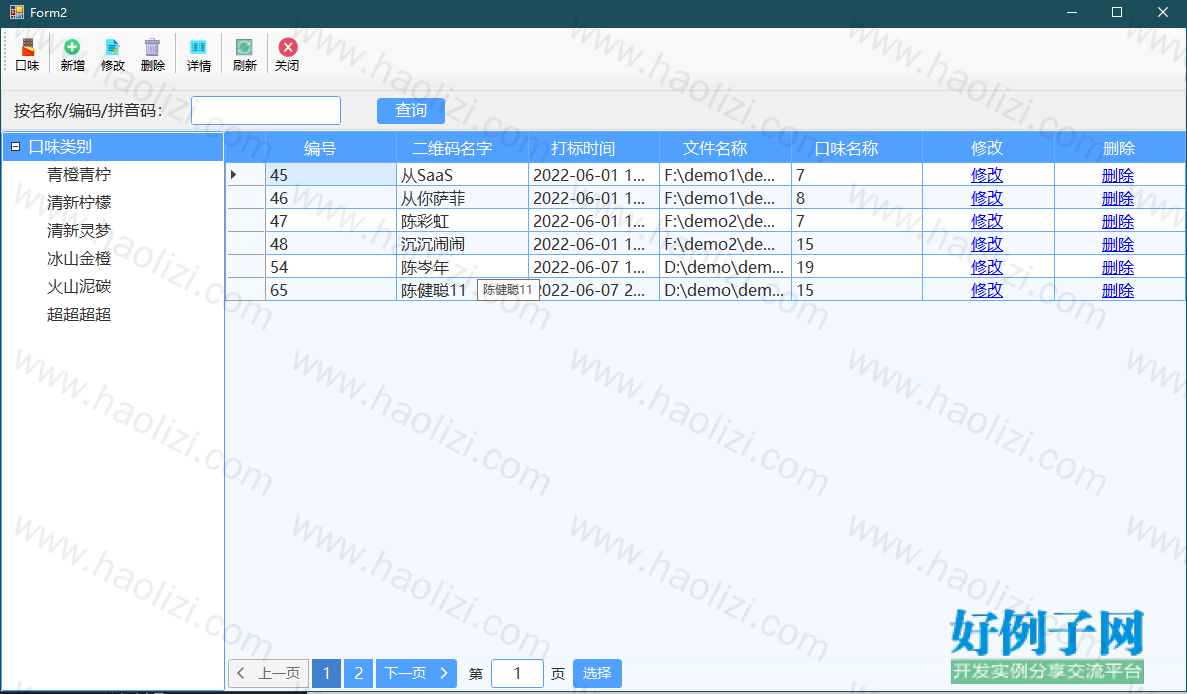Image resolution: width=1187 pixels, height=694 pixels.
Task: Go to 下一页 next page
Action: 416,674
